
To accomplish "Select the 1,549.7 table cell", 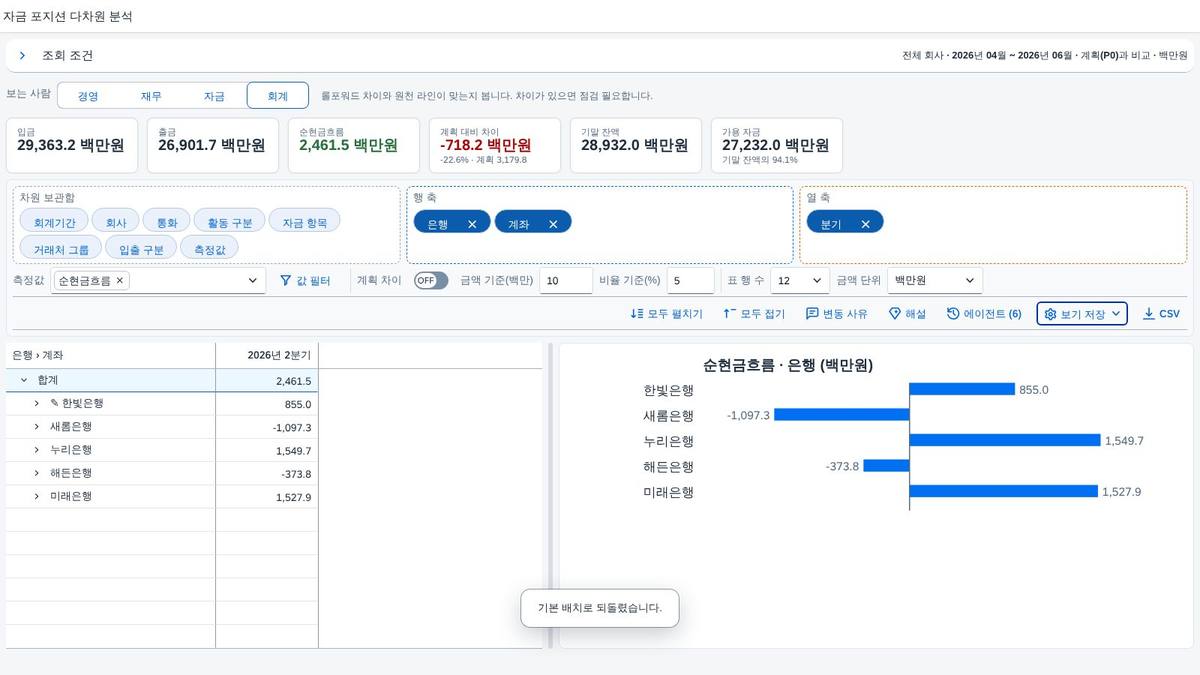I will click(267, 451).
